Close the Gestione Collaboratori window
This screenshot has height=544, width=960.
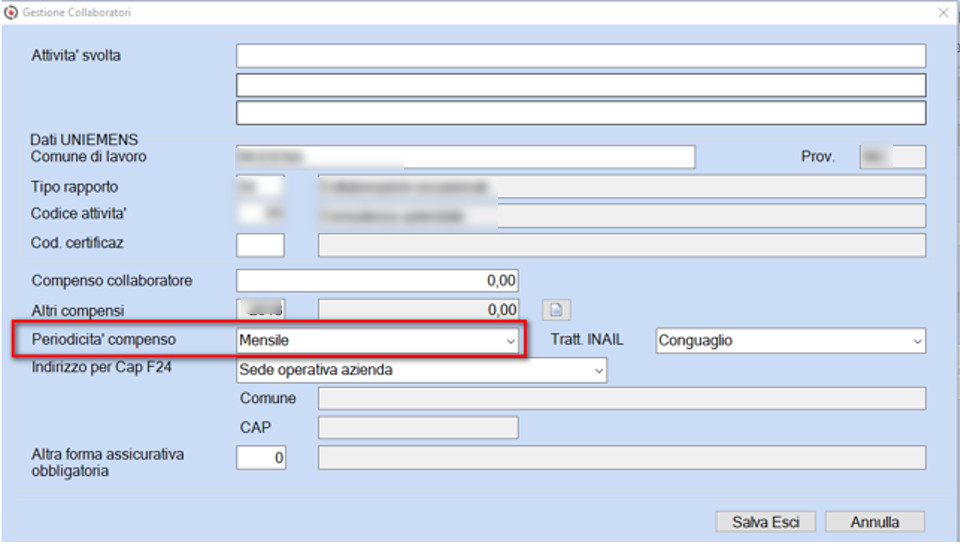point(943,12)
